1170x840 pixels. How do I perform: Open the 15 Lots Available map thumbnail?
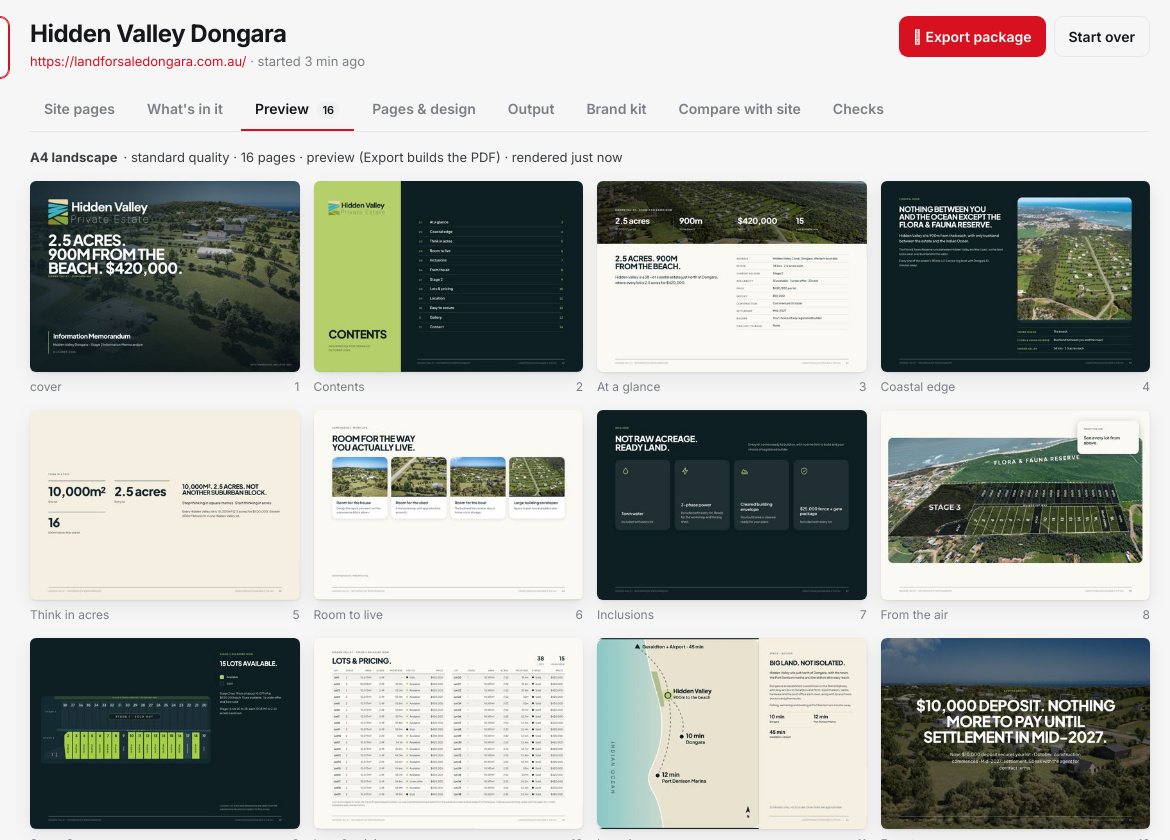(x=165, y=733)
